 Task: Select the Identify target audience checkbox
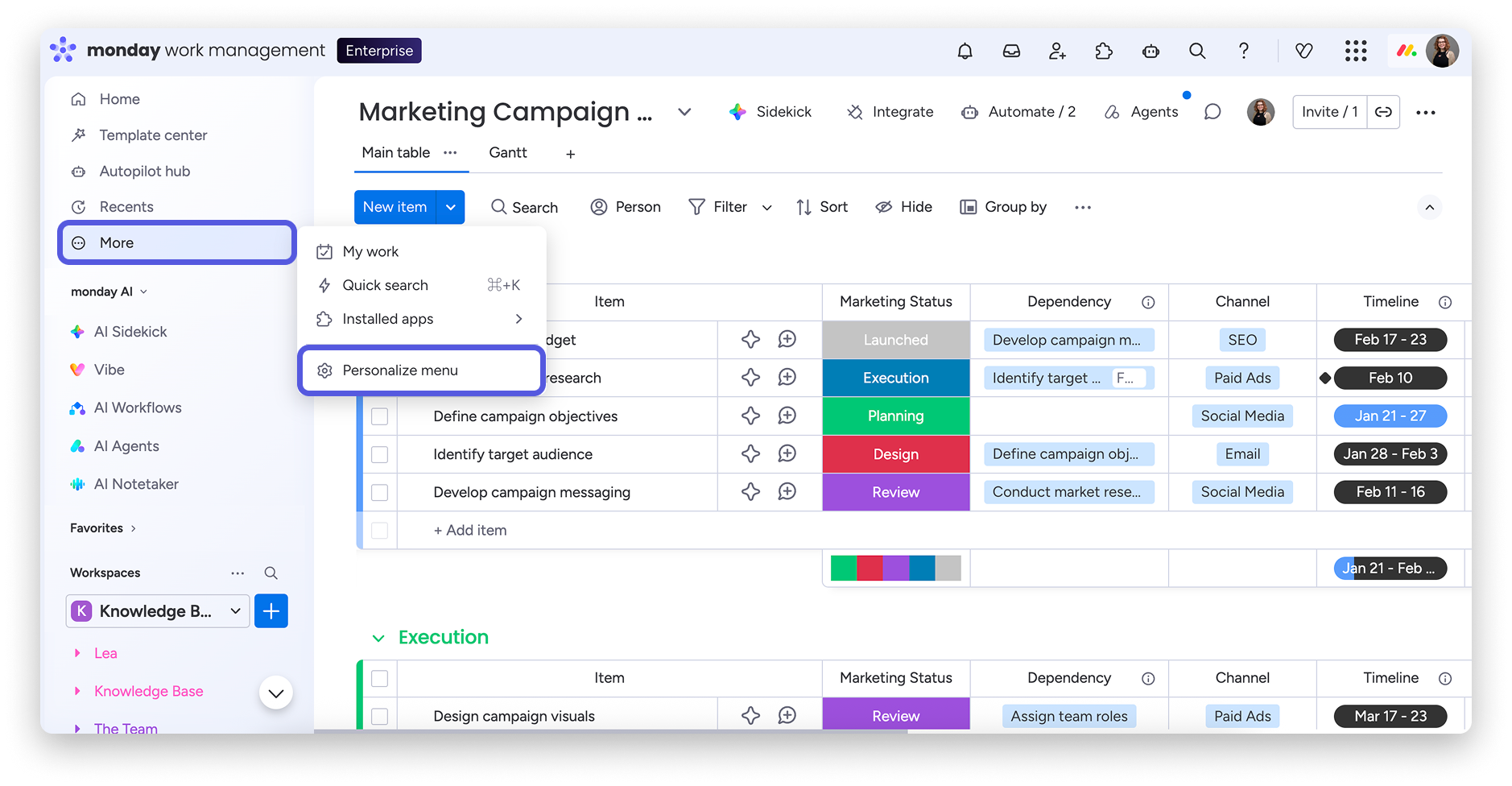[x=379, y=454]
